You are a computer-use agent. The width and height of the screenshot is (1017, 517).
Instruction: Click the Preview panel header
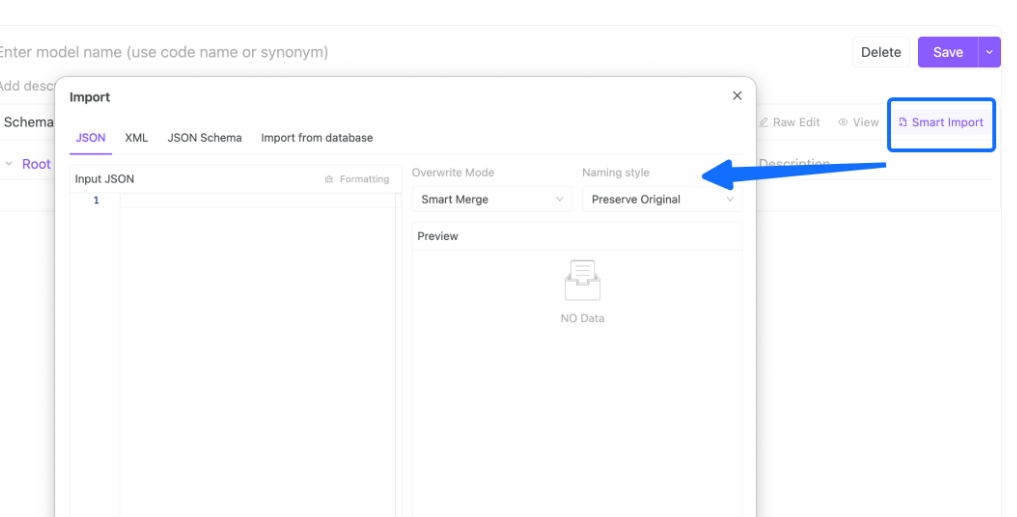pyautogui.click(x=577, y=236)
